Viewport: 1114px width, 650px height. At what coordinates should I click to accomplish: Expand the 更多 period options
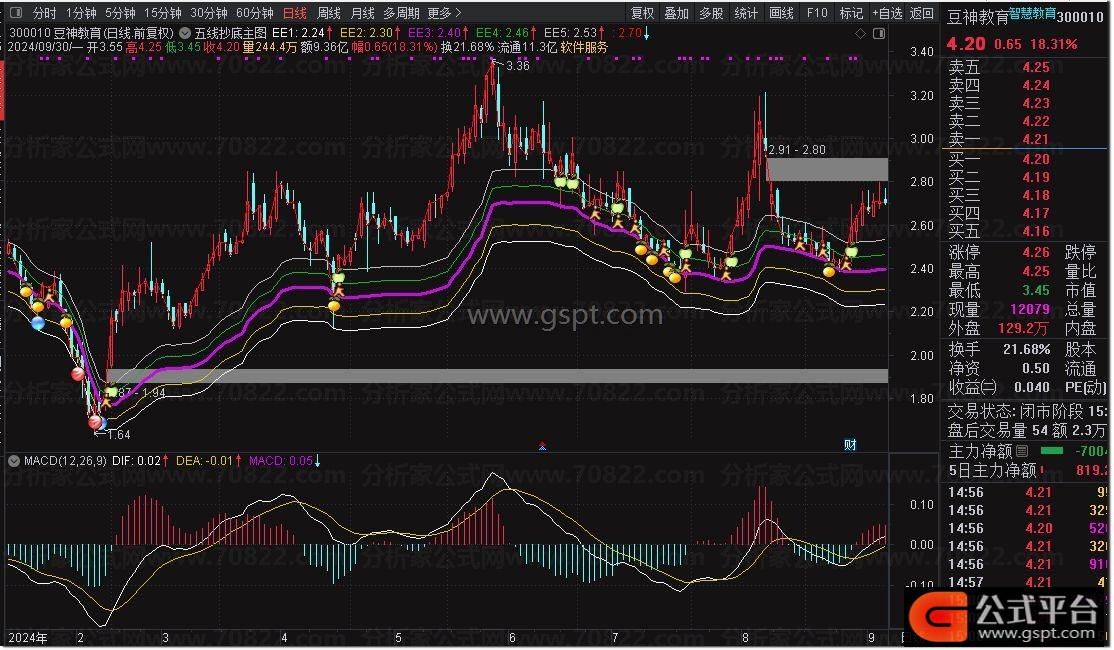pos(444,13)
